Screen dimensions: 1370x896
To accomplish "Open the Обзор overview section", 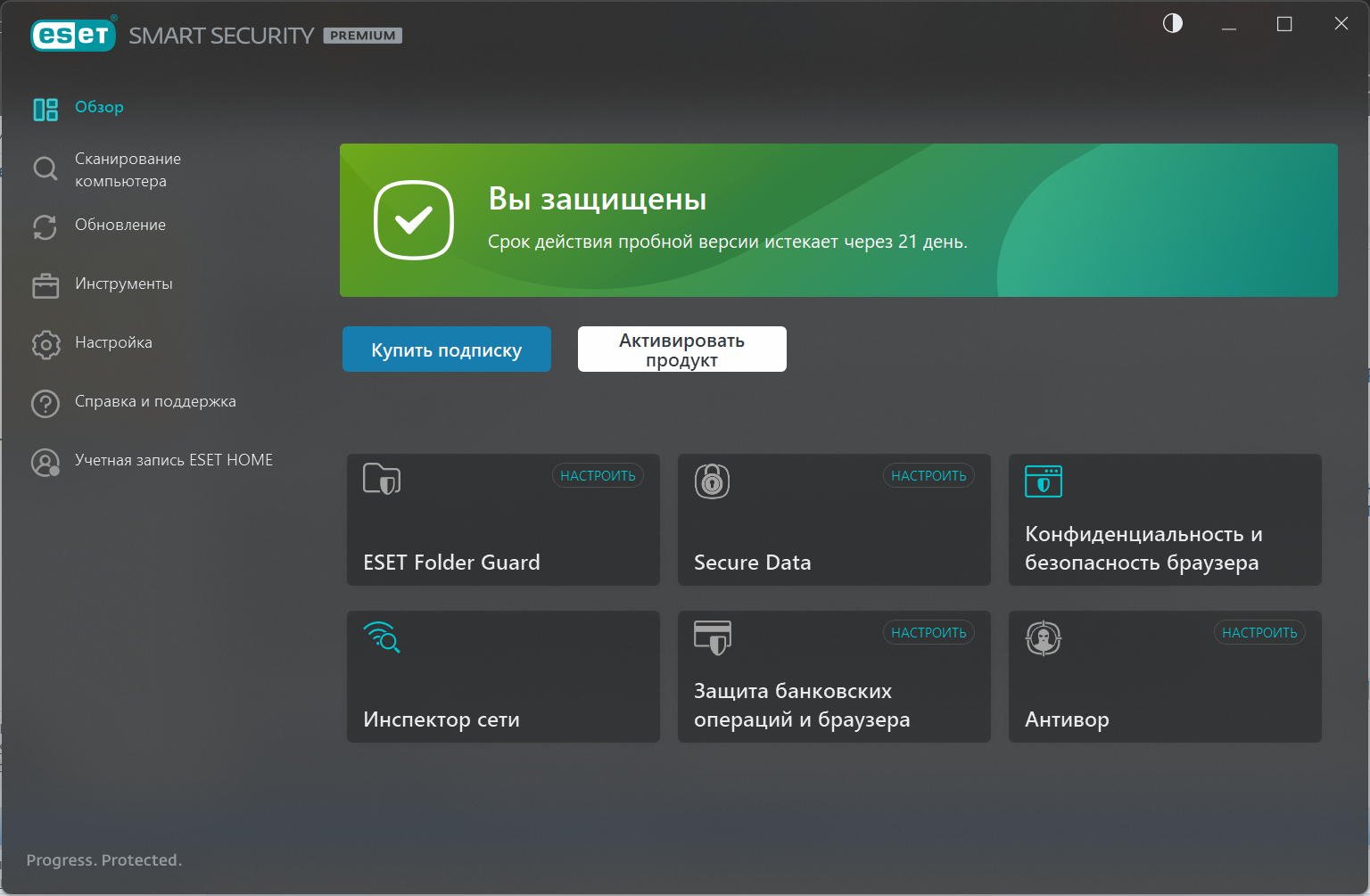I will (x=99, y=108).
